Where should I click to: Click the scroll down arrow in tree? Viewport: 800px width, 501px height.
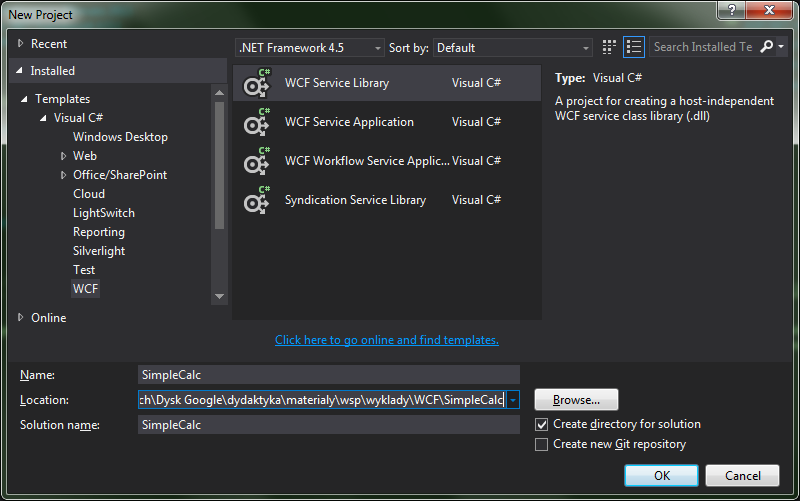coord(219,296)
